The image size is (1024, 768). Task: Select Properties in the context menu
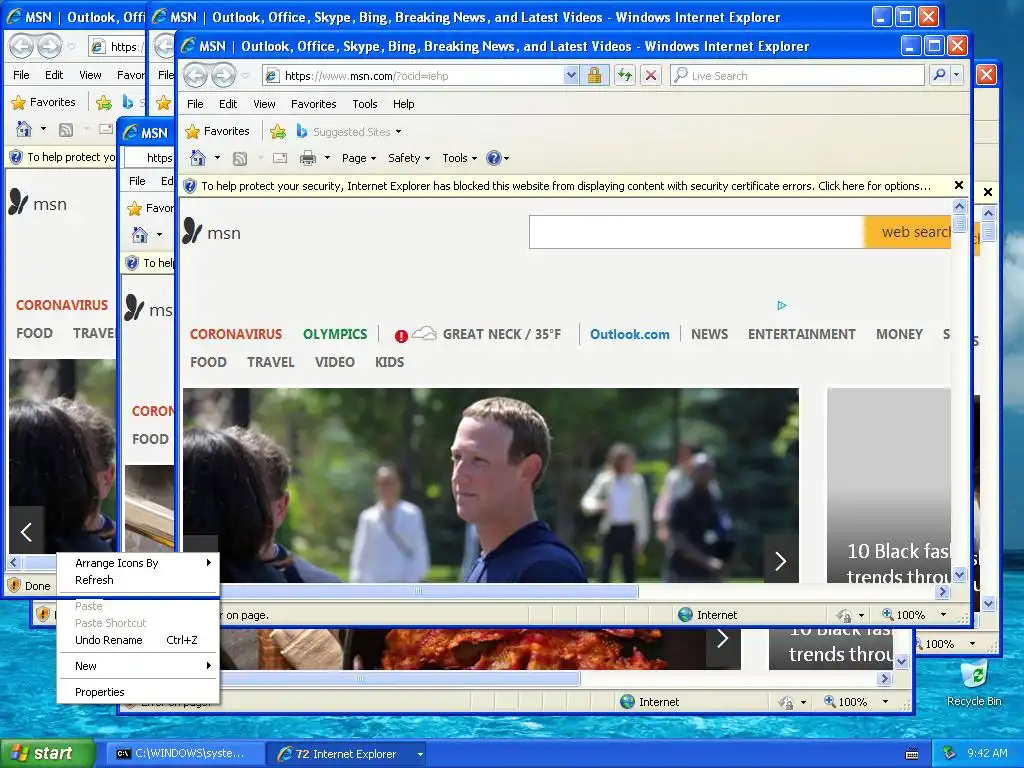pyautogui.click(x=138, y=692)
